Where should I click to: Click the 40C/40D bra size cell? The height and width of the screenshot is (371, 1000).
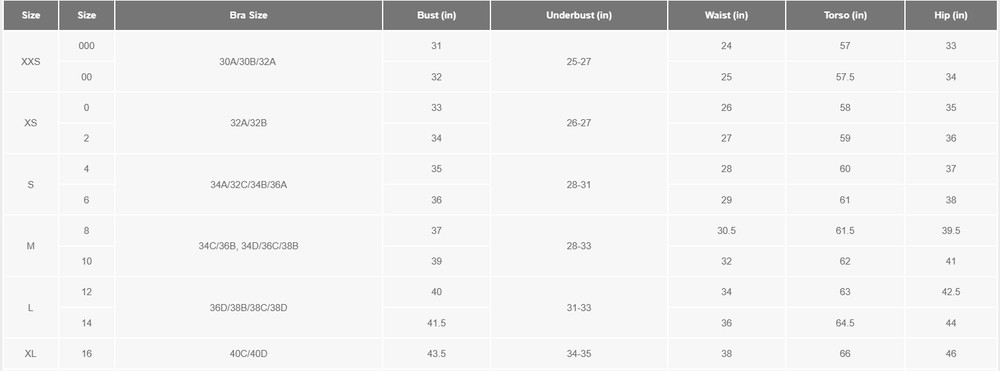tap(248, 354)
